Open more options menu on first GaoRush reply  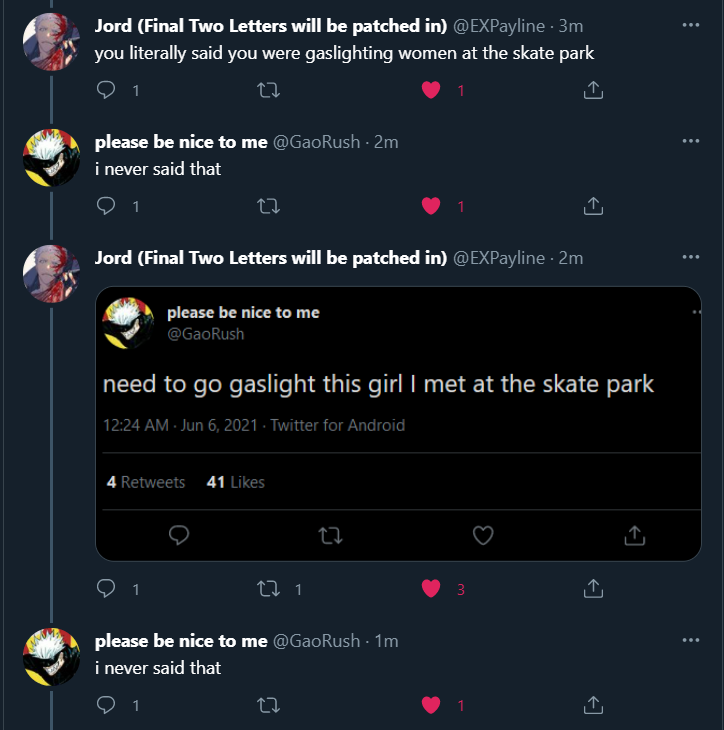(x=690, y=141)
